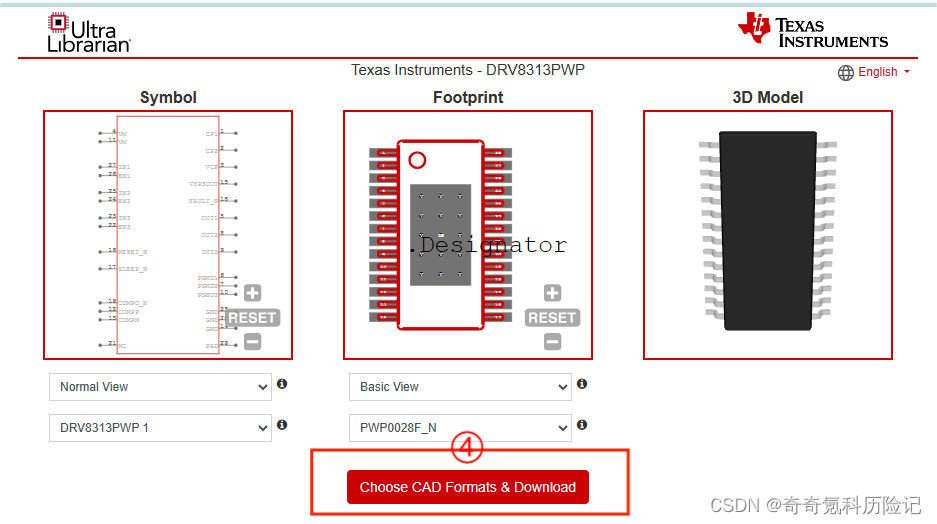
Task: Open the PWP0028F_N footprint dropdown
Action: 460,428
